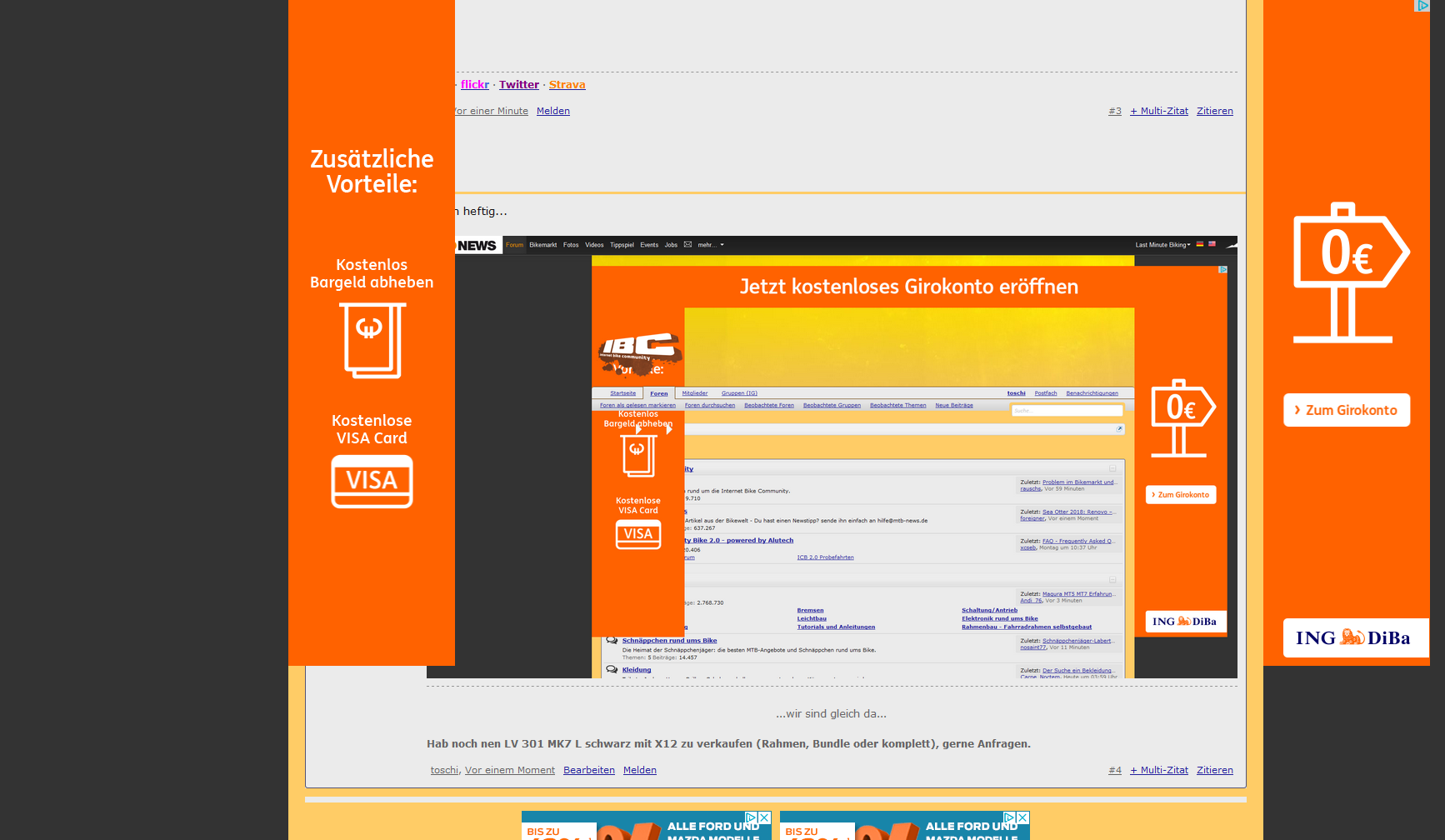Click the cash withdrawal icon in left ad
Screen dimensions: 1445x840
point(372,340)
